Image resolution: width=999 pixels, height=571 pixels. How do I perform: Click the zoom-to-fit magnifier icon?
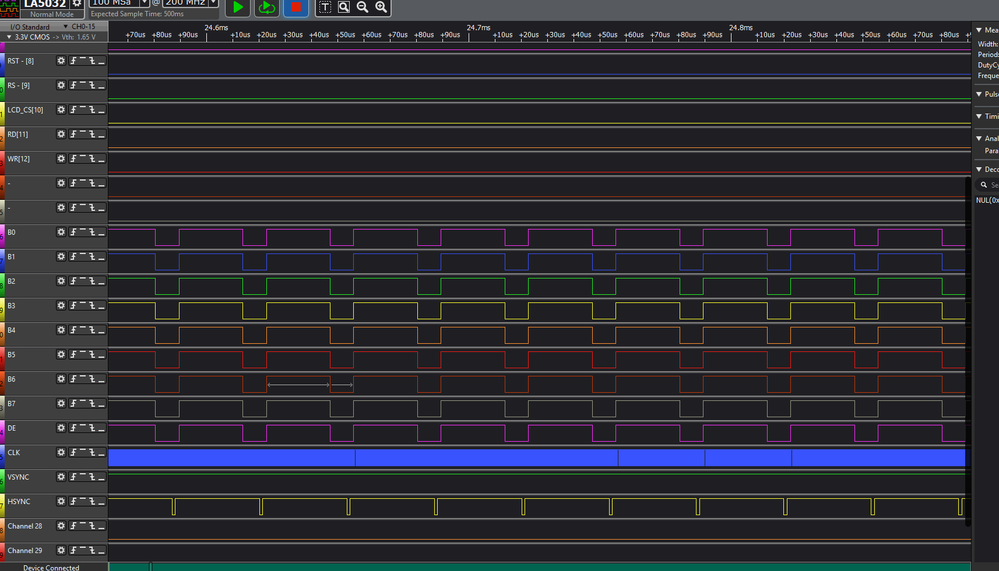(343, 7)
